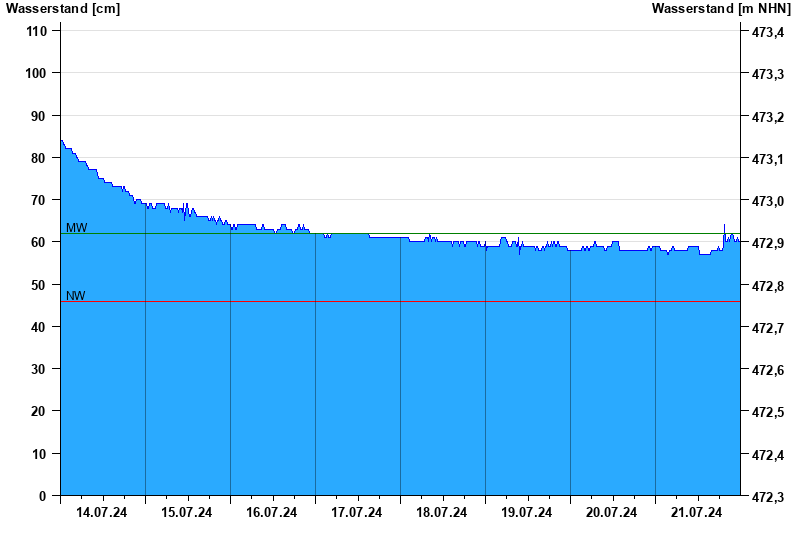Click the 30 cm tick value

(39, 369)
